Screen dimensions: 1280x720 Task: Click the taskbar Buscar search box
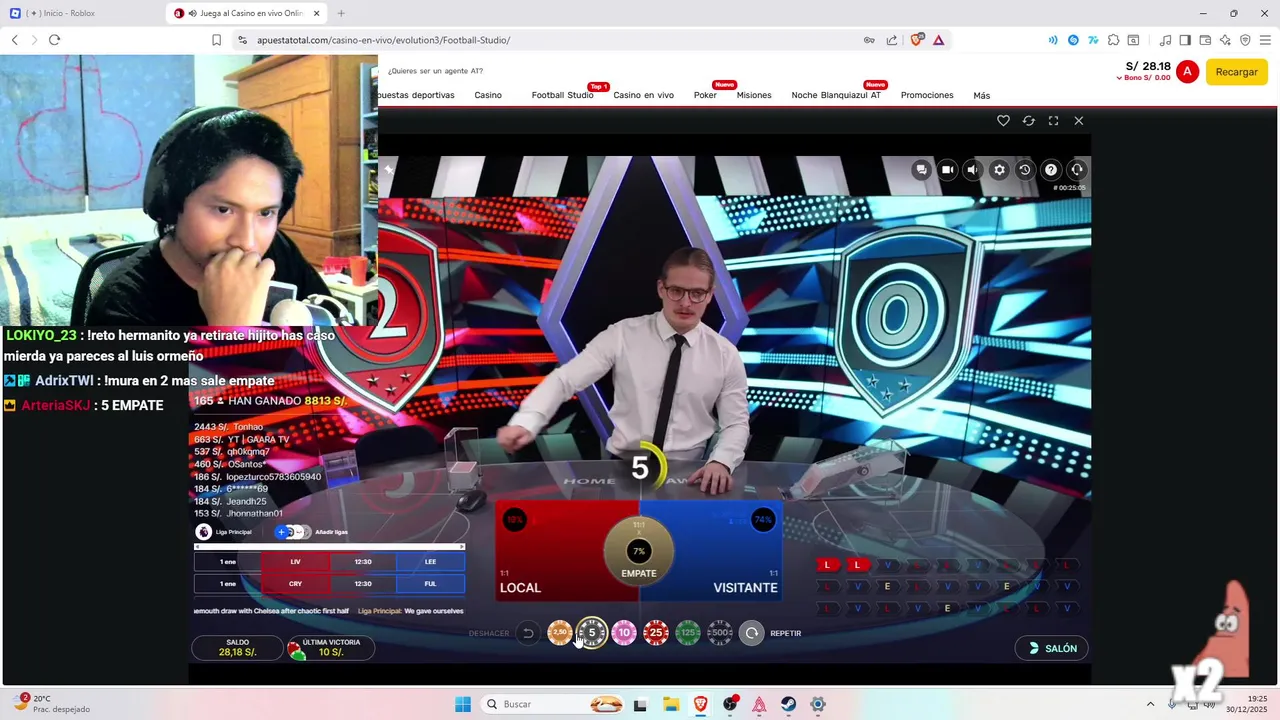[554, 704]
